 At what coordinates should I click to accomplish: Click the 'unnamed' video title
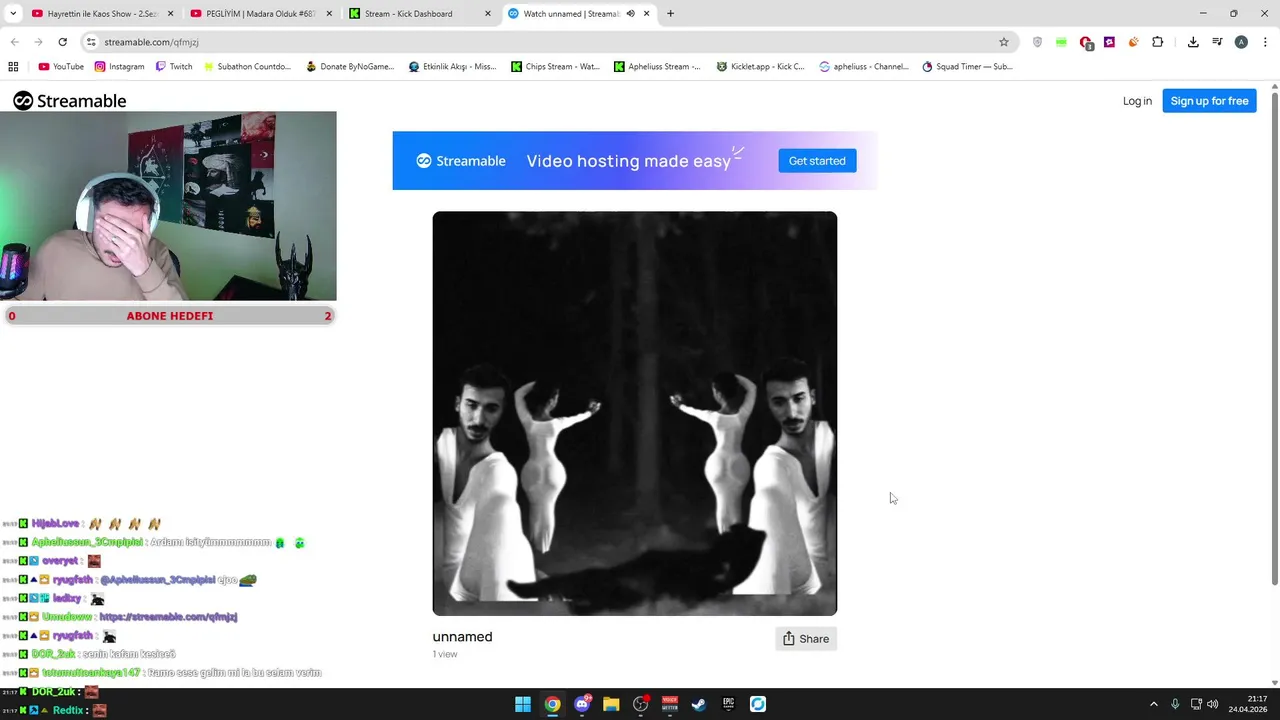tap(462, 637)
